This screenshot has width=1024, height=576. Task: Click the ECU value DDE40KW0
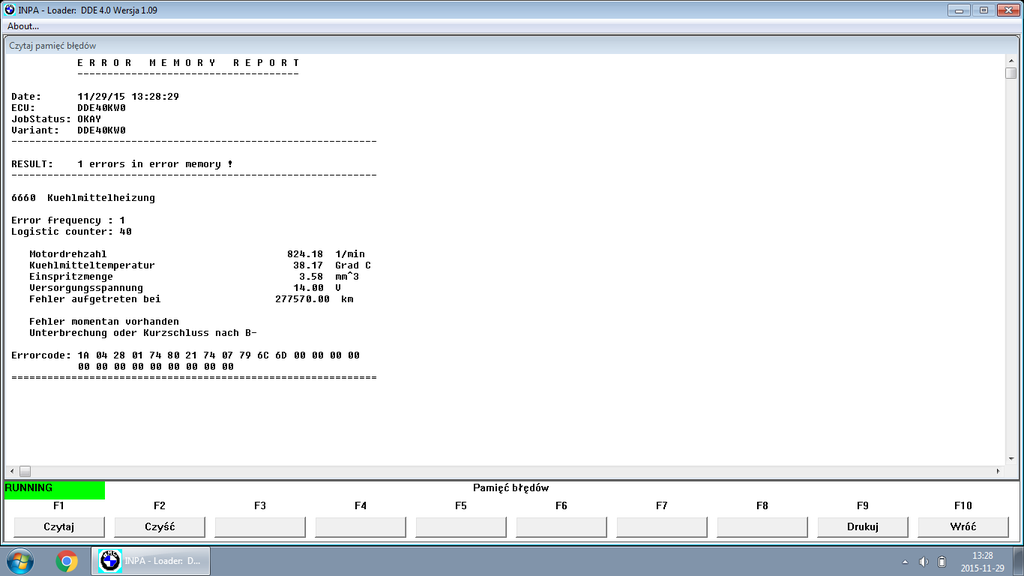pyautogui.click(x=101, y=108)
